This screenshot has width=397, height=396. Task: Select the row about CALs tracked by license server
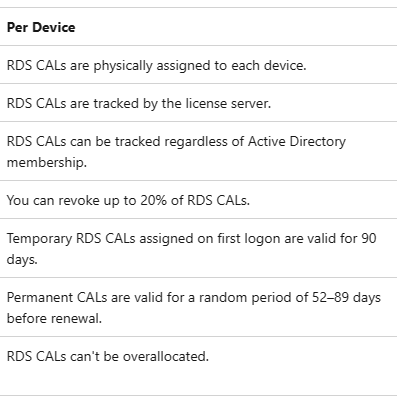click(x=198, y=103)
